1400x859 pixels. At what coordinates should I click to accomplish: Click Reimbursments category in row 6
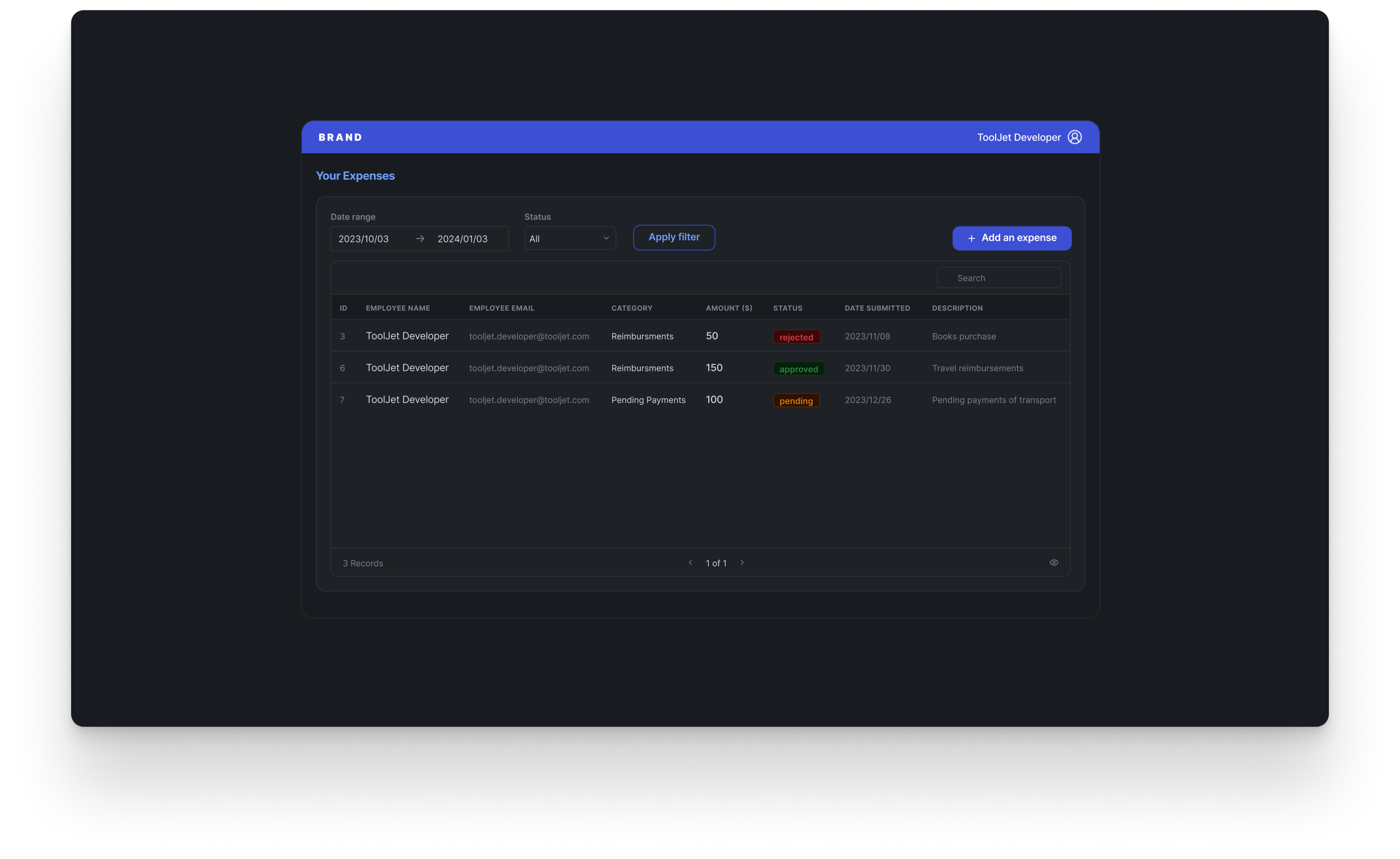[642, 368]
